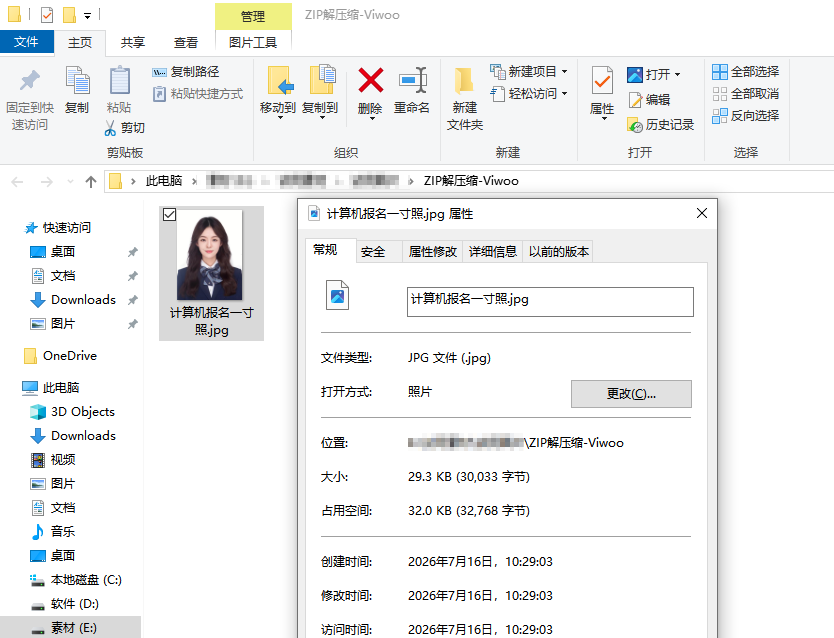Click Copy path option
The image size is (834, 638).
tap(186, 72)
